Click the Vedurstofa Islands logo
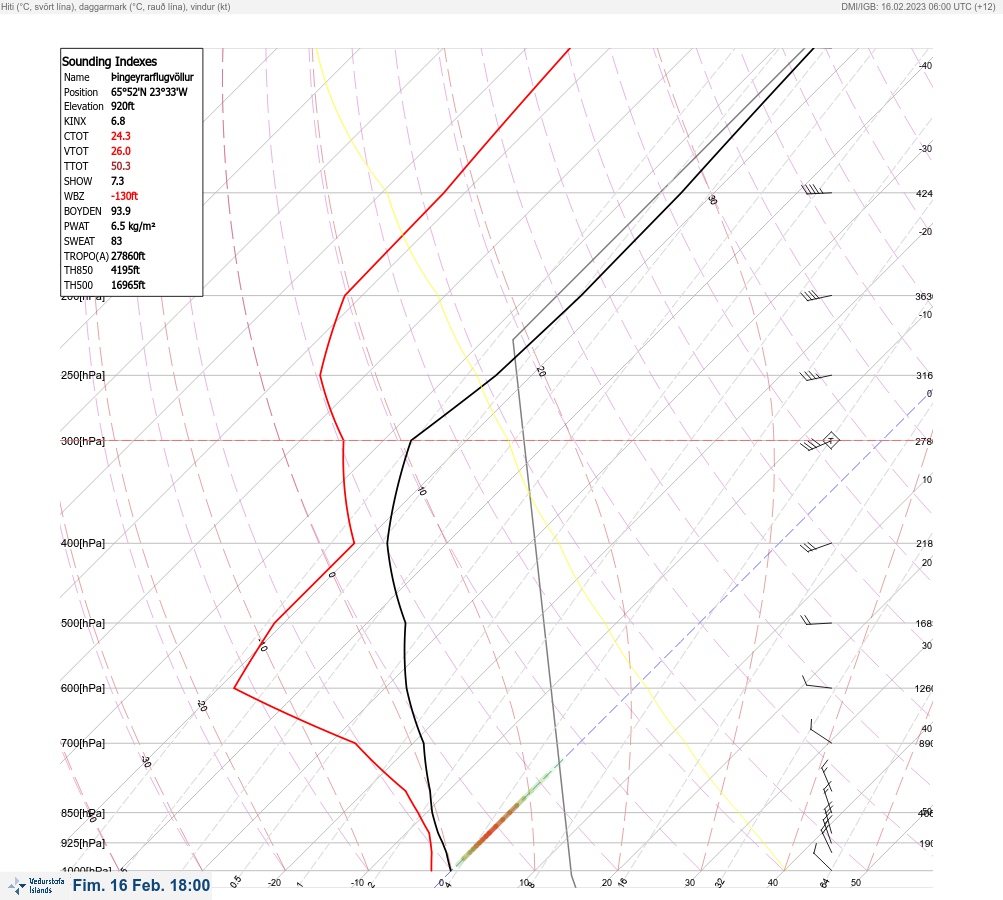1003x900 pixels. point(36,886)
